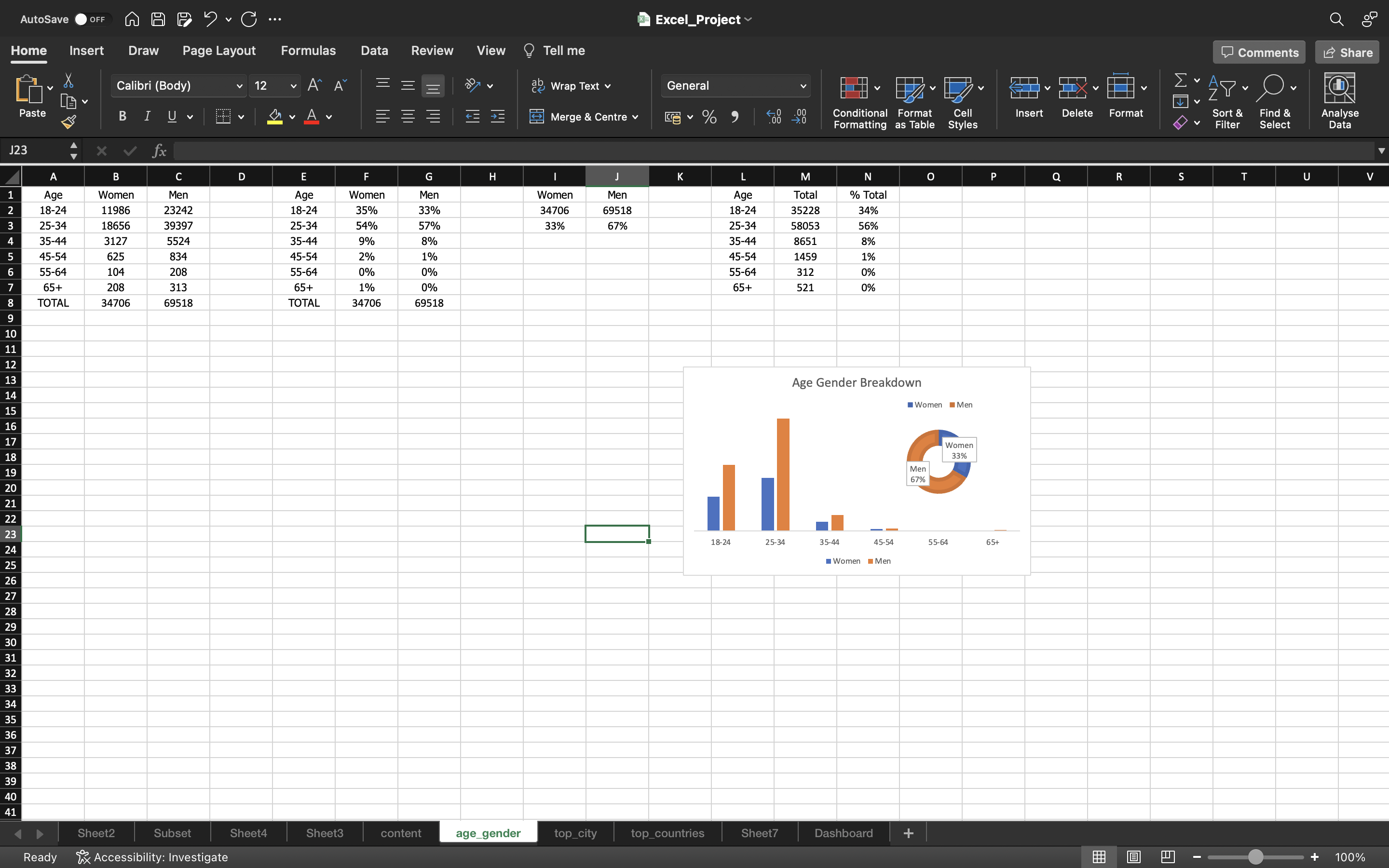Open the Insert ribbon tab

pos(86,51)
